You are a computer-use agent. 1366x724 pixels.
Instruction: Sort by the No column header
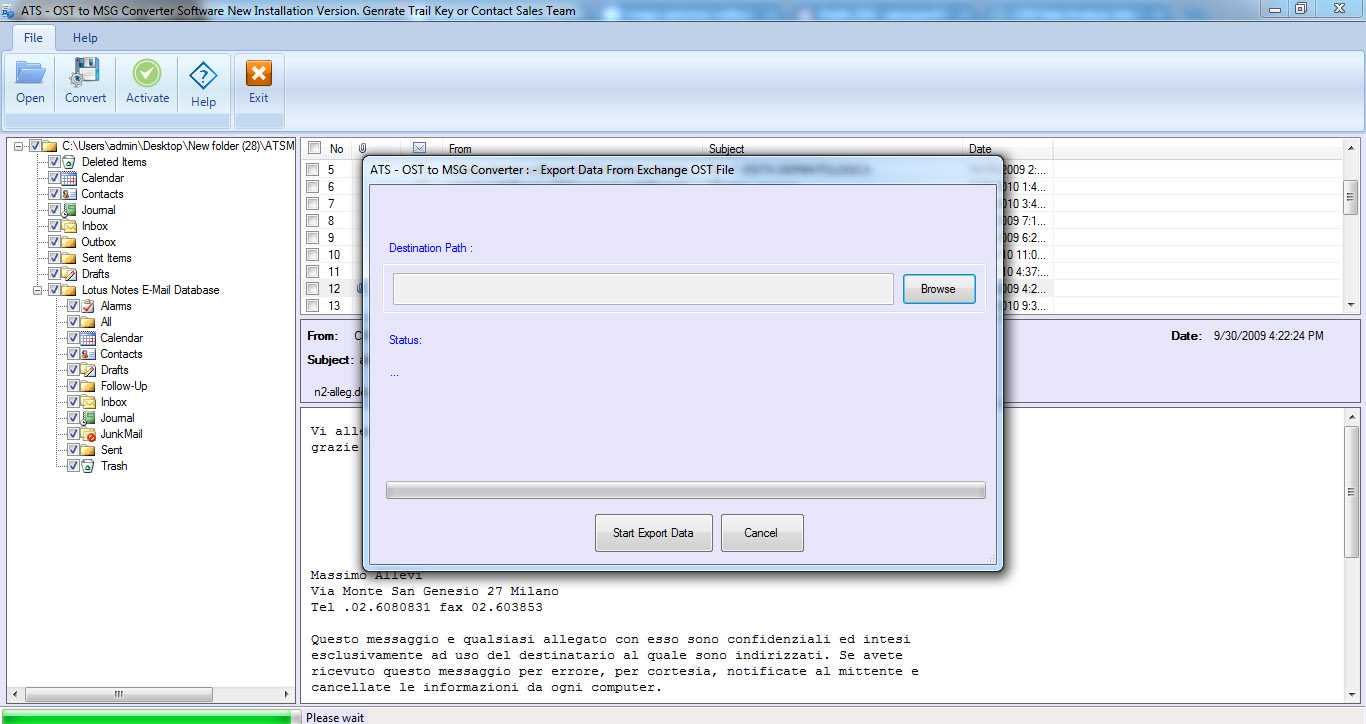coord(337,149)
